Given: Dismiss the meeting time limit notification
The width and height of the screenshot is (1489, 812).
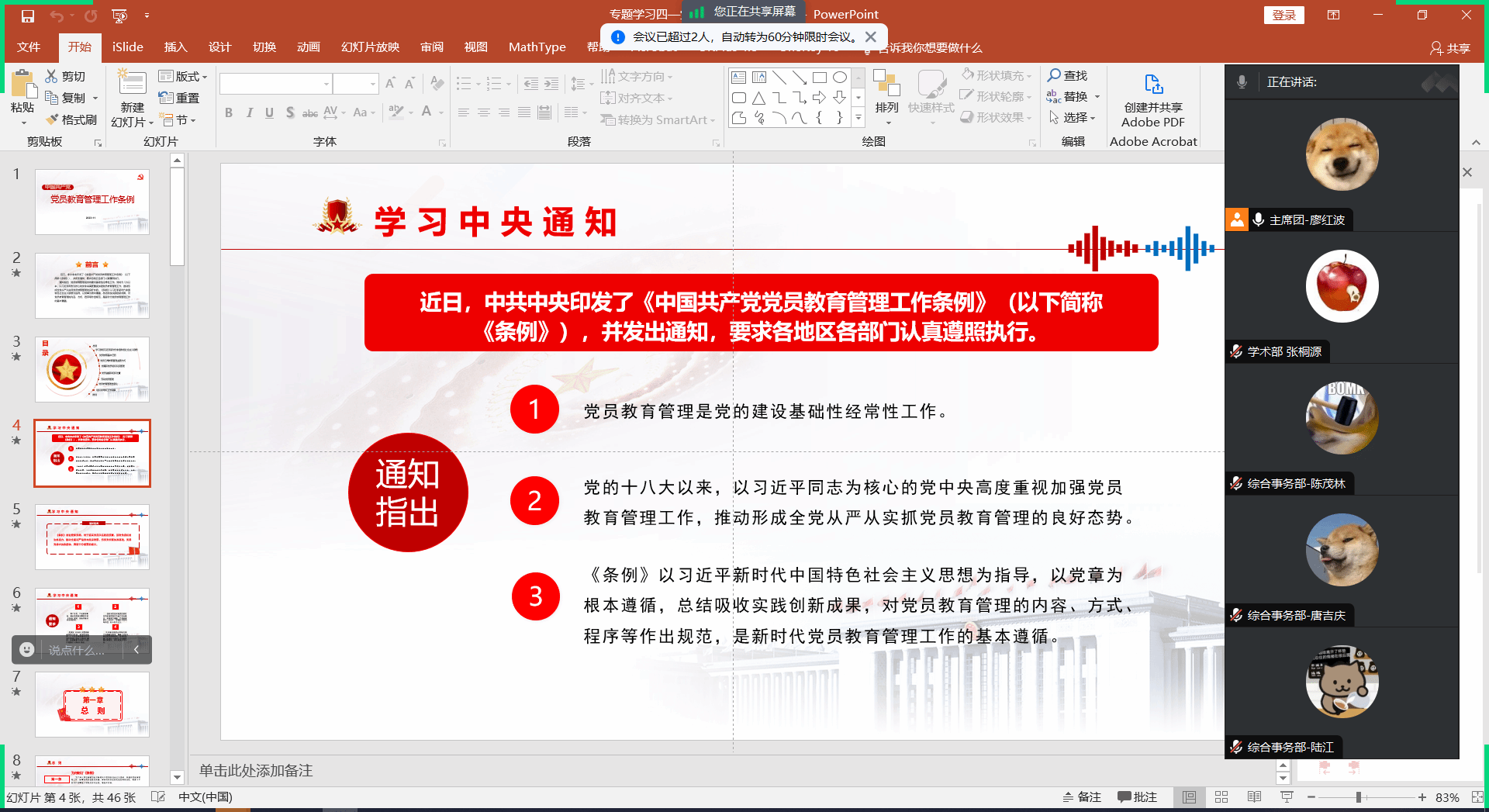Looking at the screenshot, I should [871, 37].
